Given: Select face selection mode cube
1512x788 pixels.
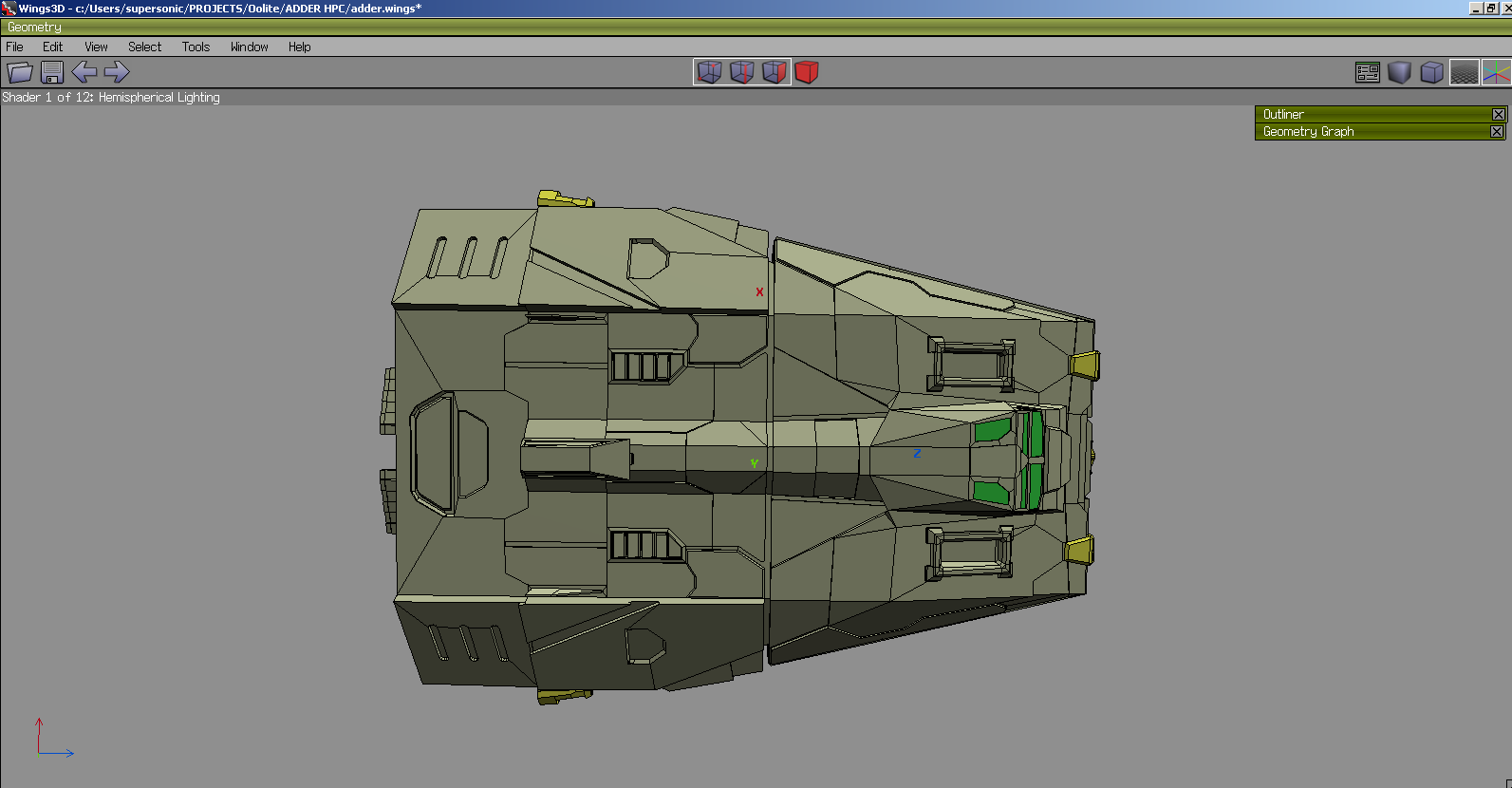Looking at the screenshot, I should tap(775, 72).
